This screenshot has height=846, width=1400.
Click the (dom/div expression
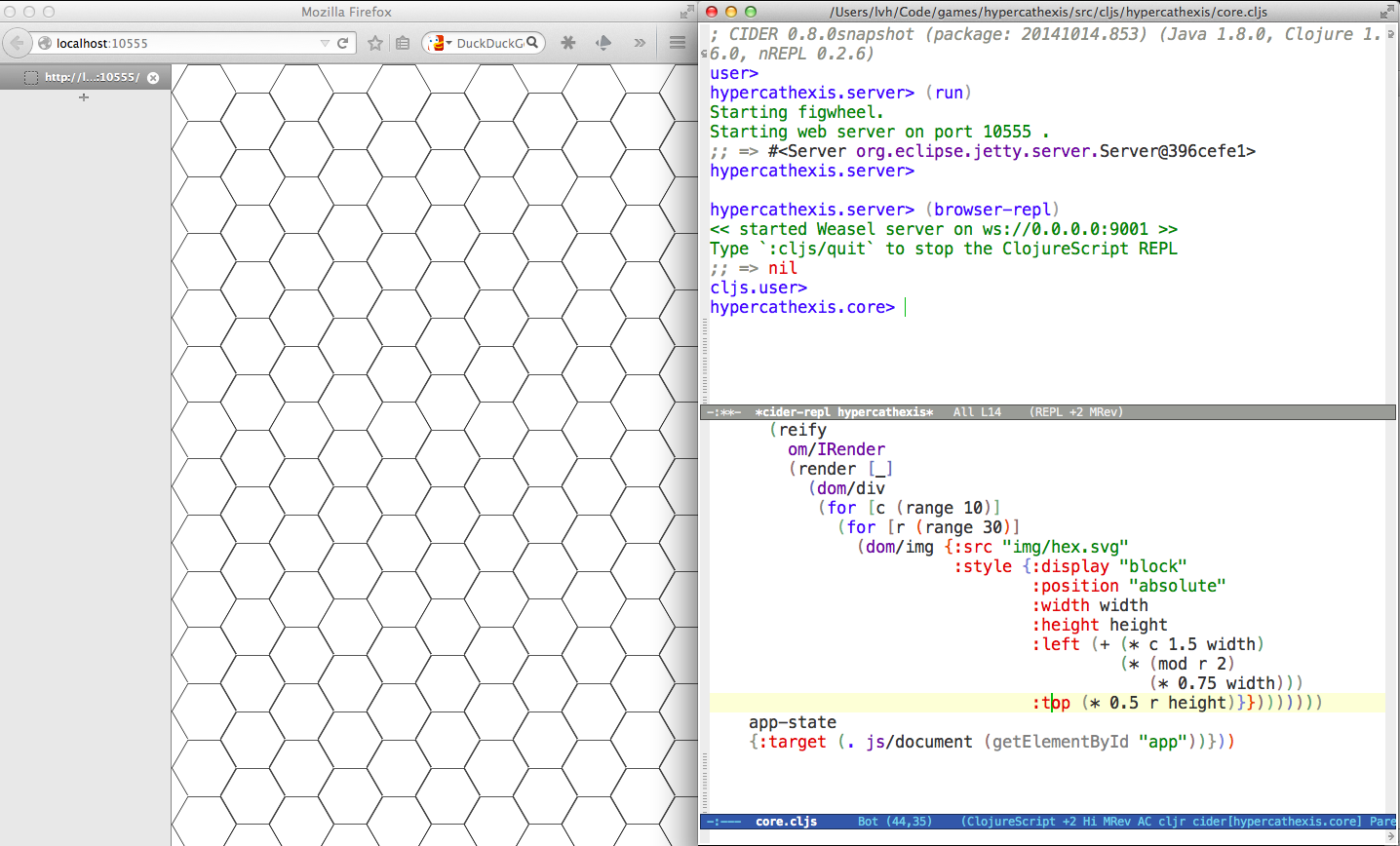click(x=846, y=488)
